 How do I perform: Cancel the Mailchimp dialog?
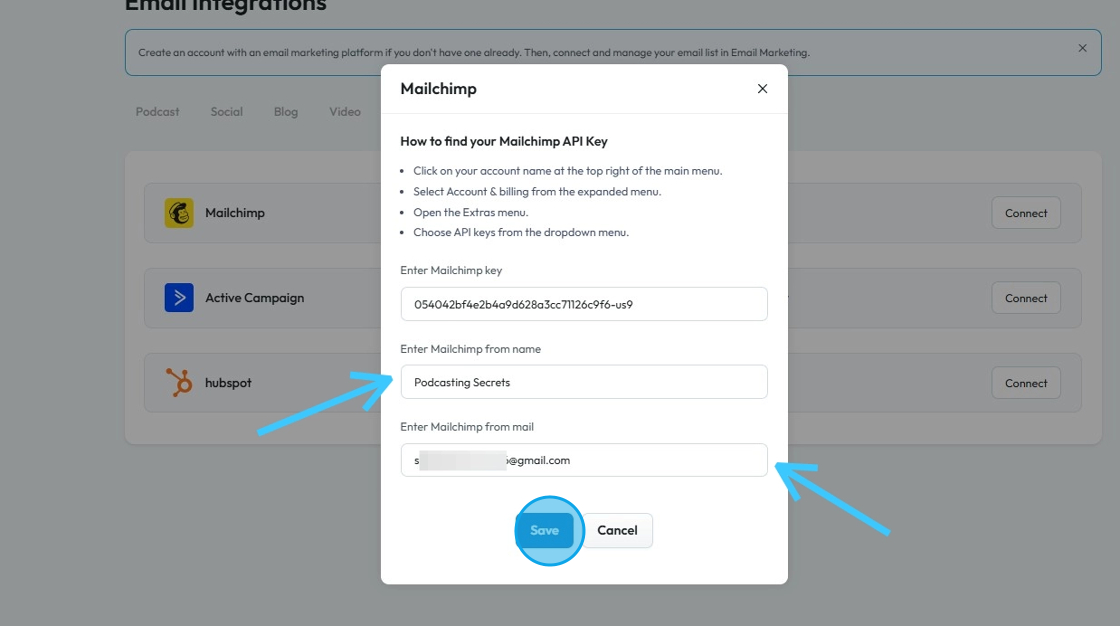(x=617, y=530)
